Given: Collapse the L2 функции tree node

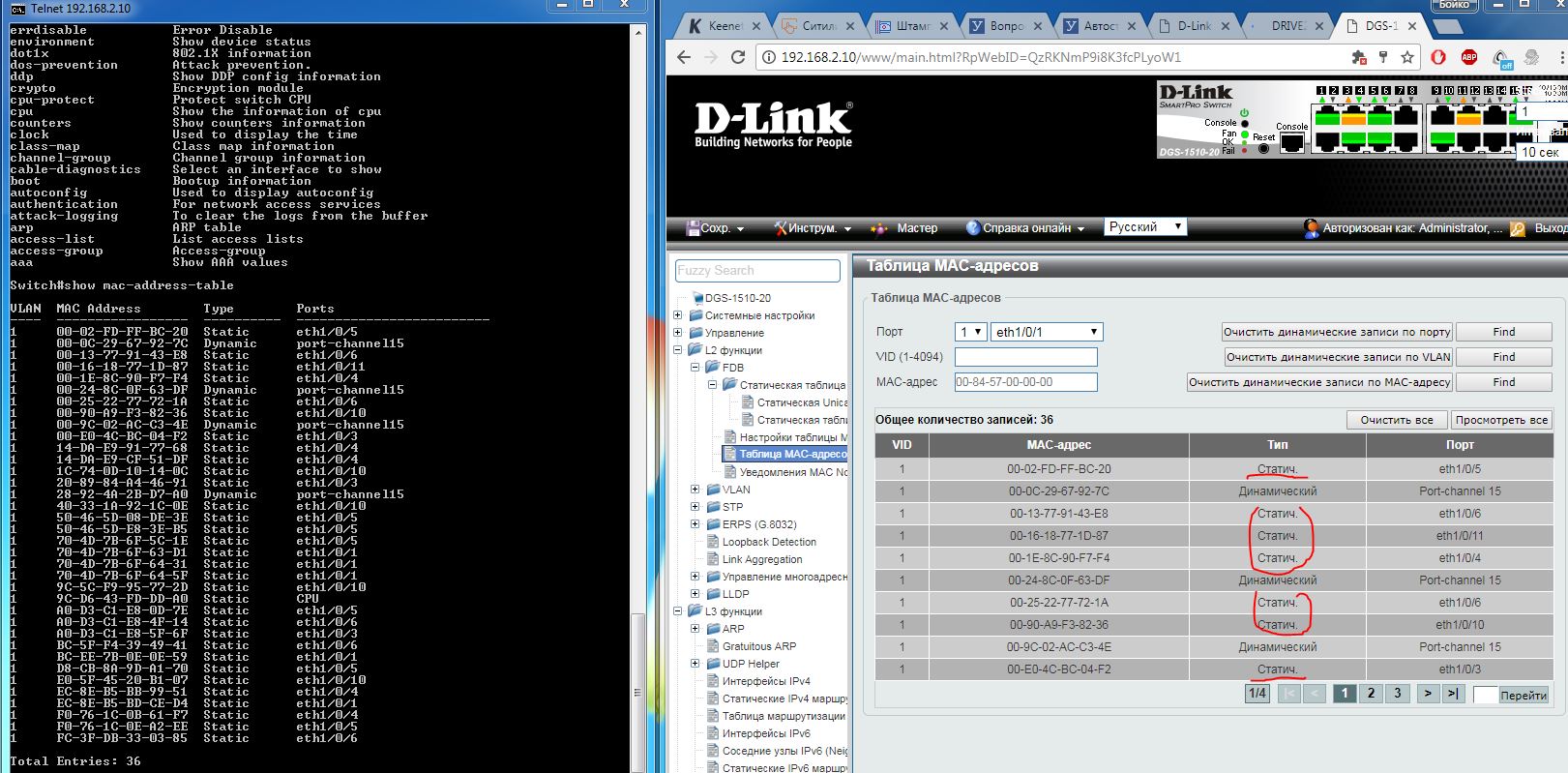Looking at the screenshot, I should tap(678, 350).
